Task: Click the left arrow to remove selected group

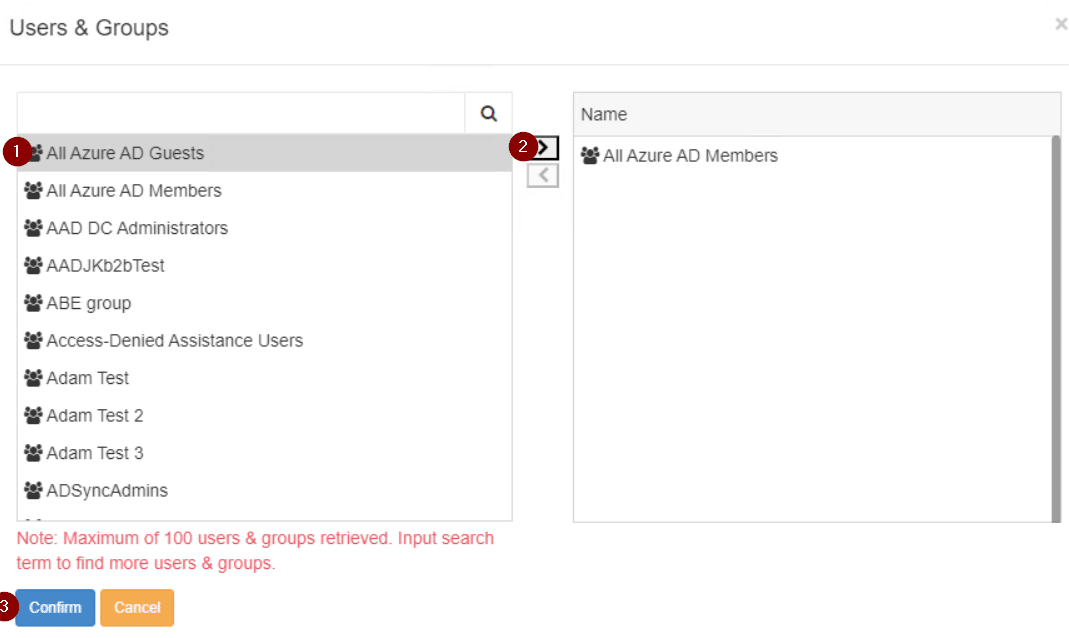Action: [x=541, y=174]
